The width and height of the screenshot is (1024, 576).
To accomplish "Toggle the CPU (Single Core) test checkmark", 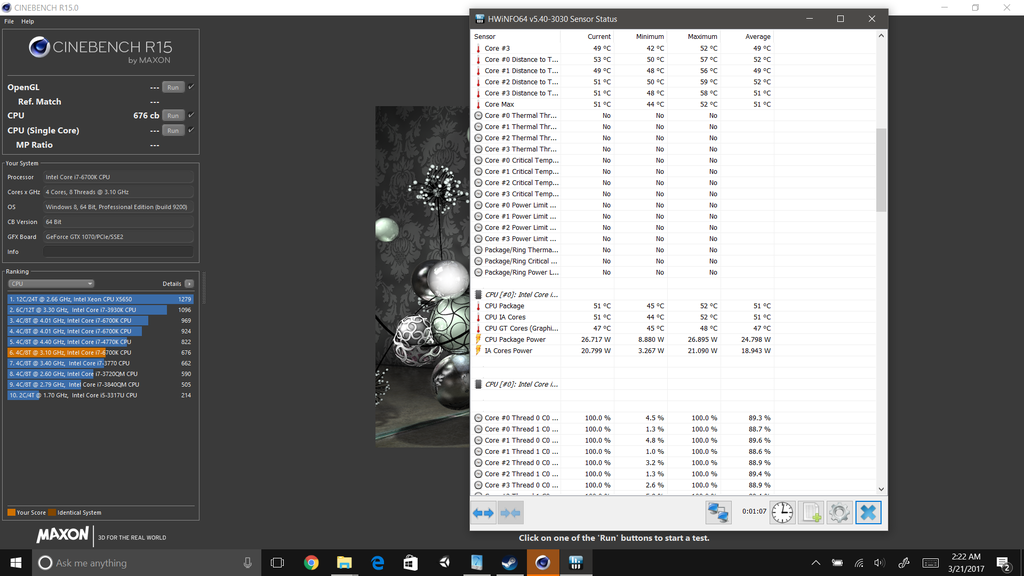I will (x=191, y=130).
